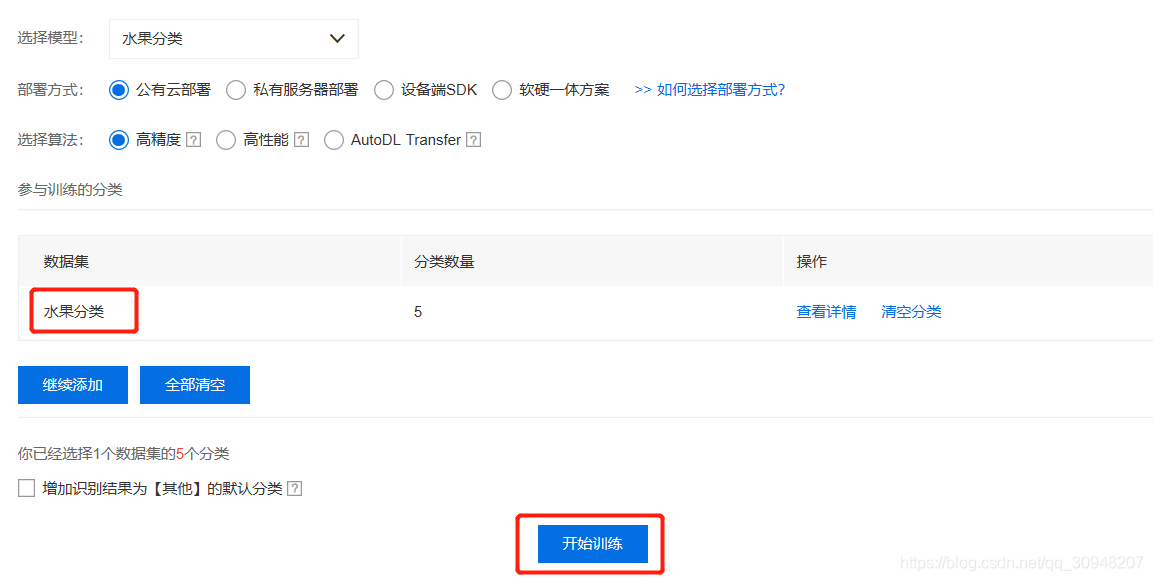1153x581 pixels.
Task: Click the help icon next to 高性能
Action: [x=300, y=139]
